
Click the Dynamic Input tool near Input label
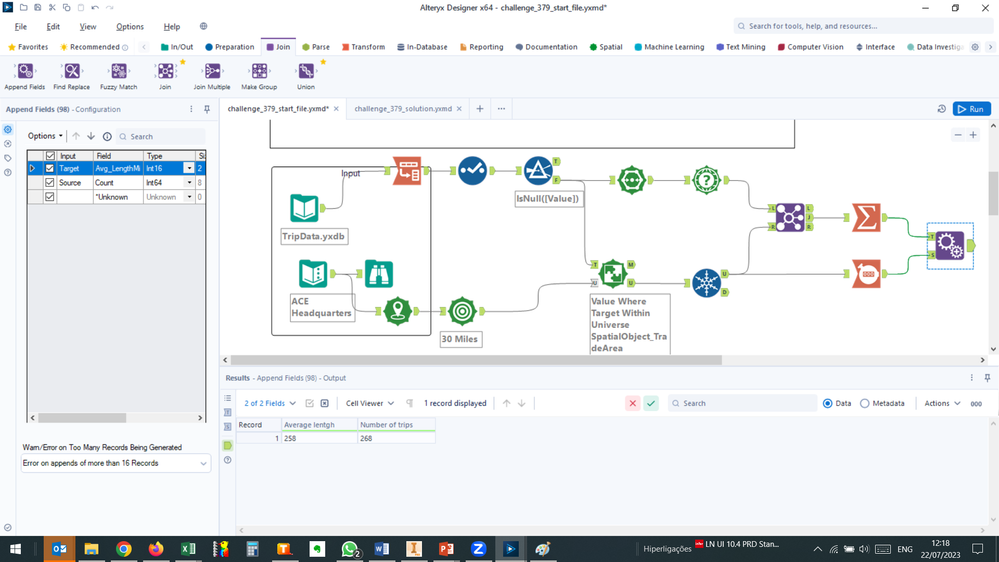[x=407, y=170]
